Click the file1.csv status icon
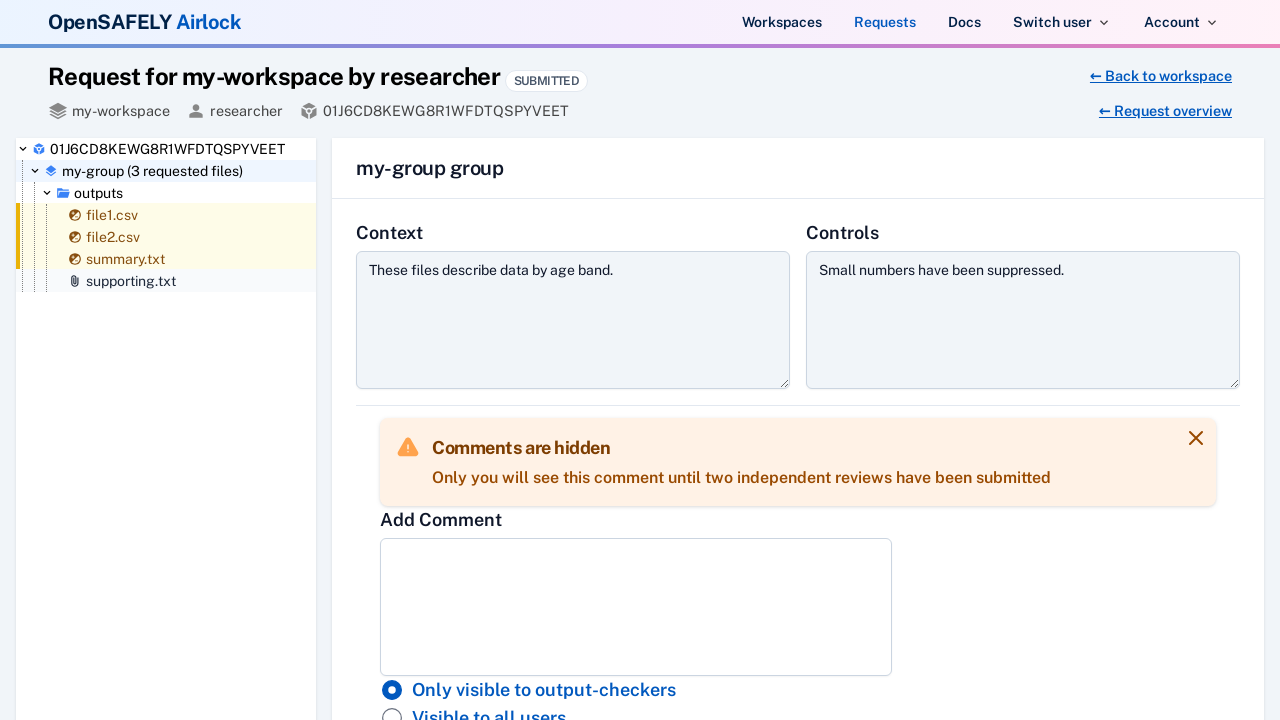The height and width of the screenshot is (720, 1280). click(x=75, y=215)
